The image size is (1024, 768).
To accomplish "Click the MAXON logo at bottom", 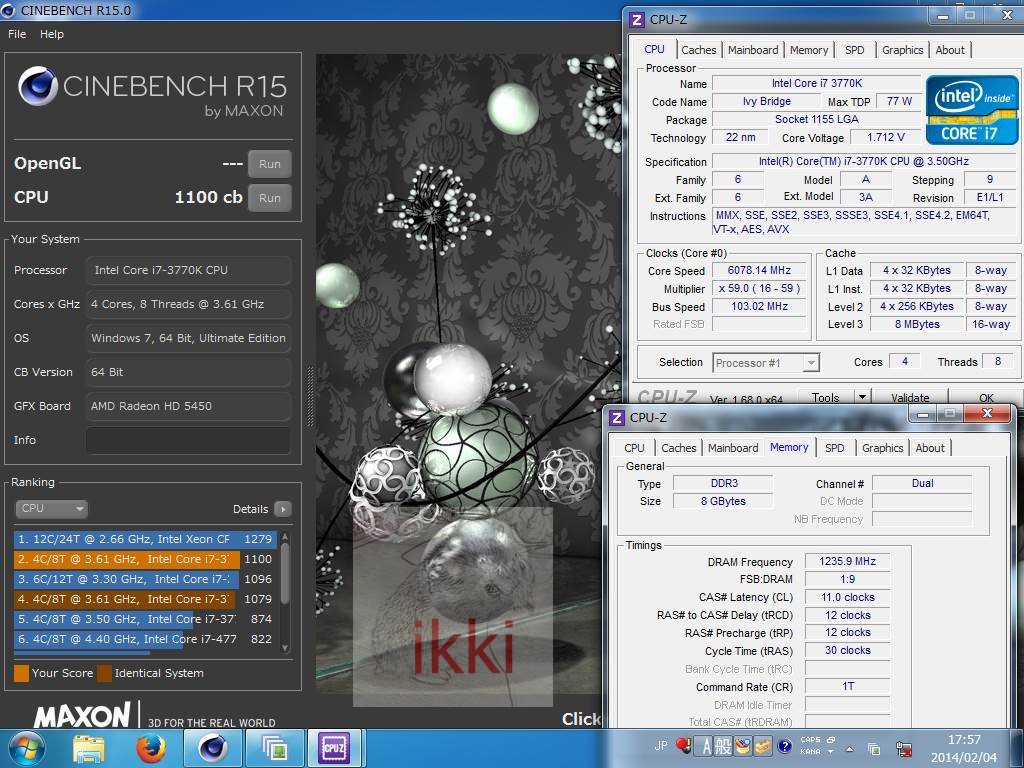I will 82,715.
